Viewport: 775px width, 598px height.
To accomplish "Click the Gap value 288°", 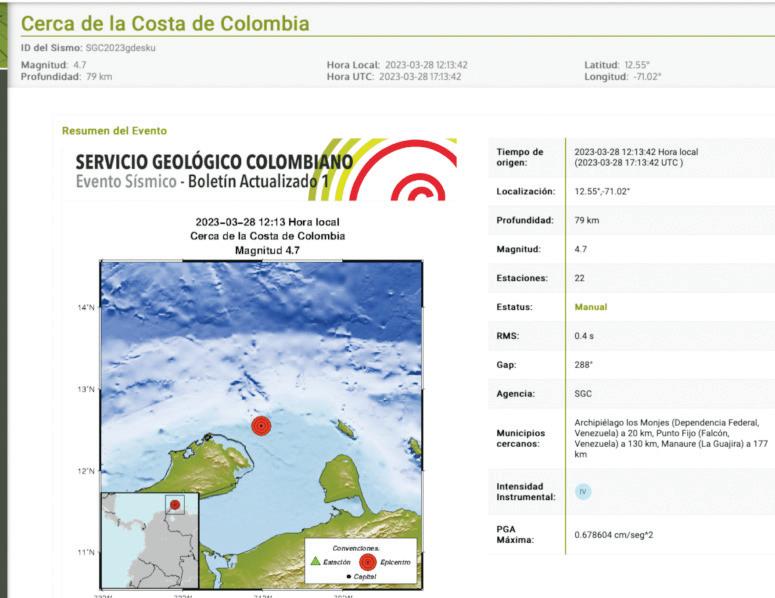I will click(583, 365).
